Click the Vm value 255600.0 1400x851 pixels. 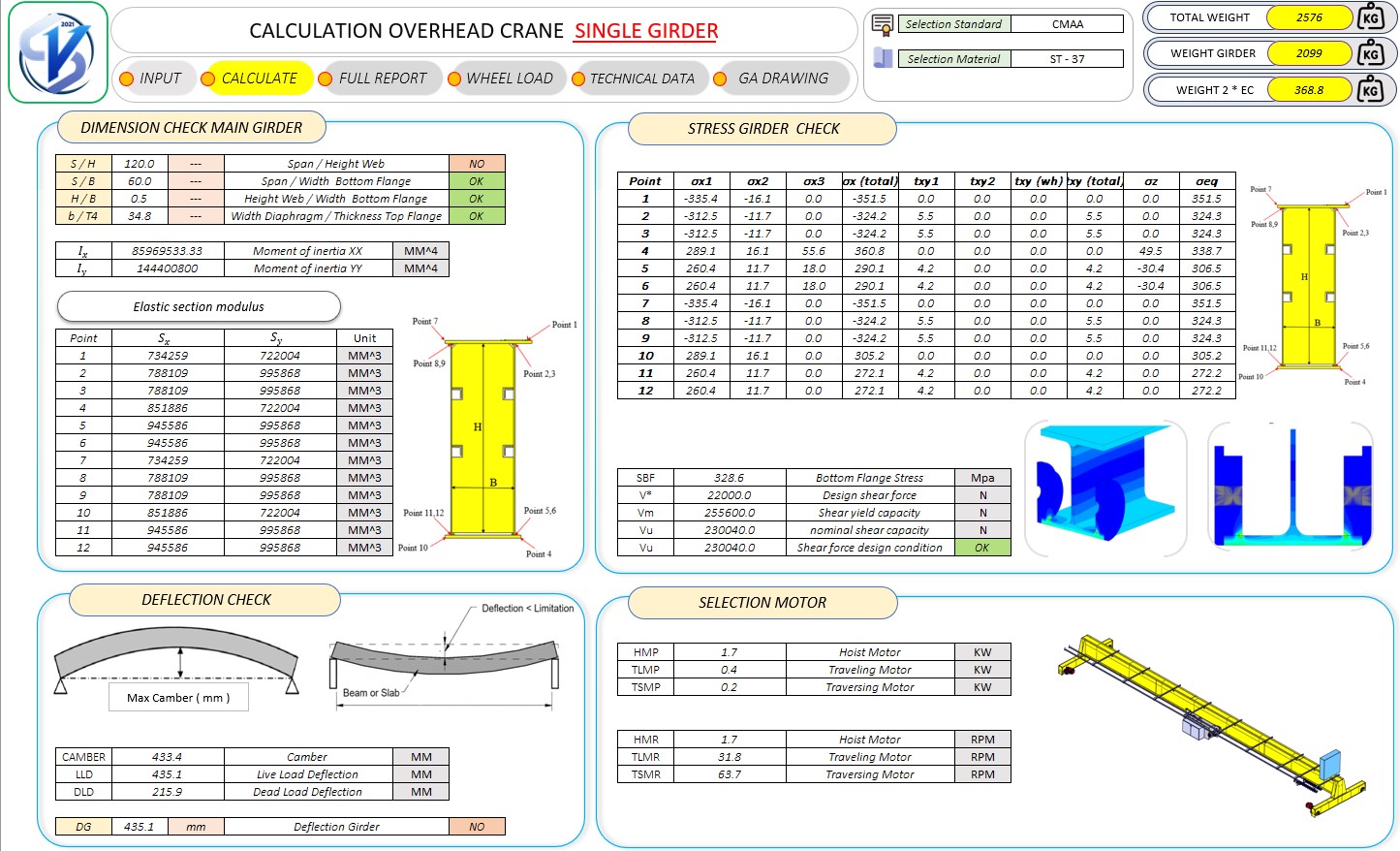click(729, 513)
